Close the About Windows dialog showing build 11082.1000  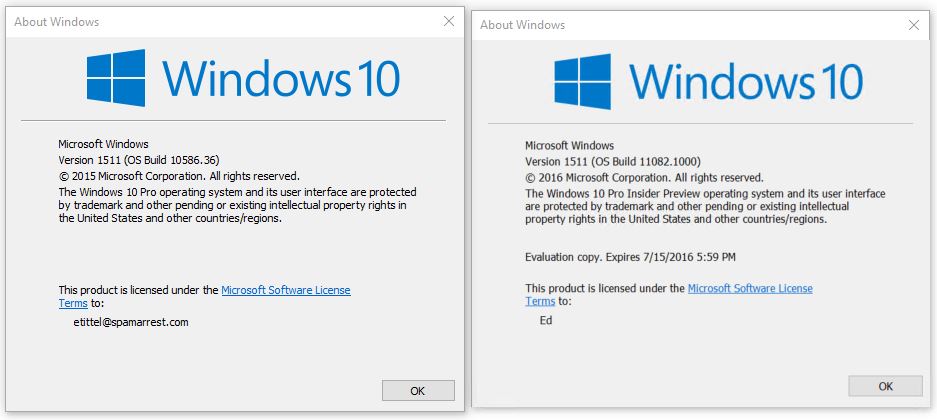click(914, 25)
